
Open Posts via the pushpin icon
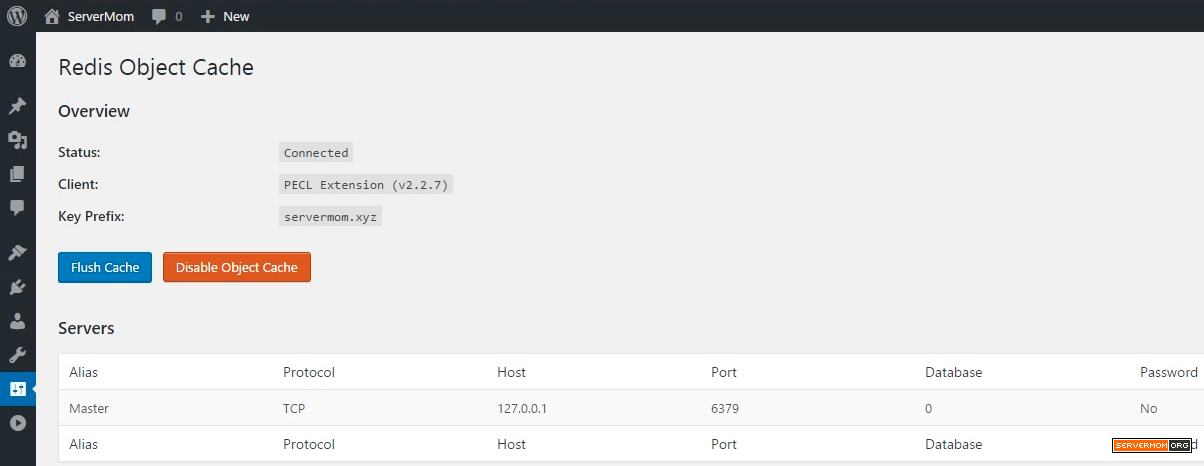[17, 106]
